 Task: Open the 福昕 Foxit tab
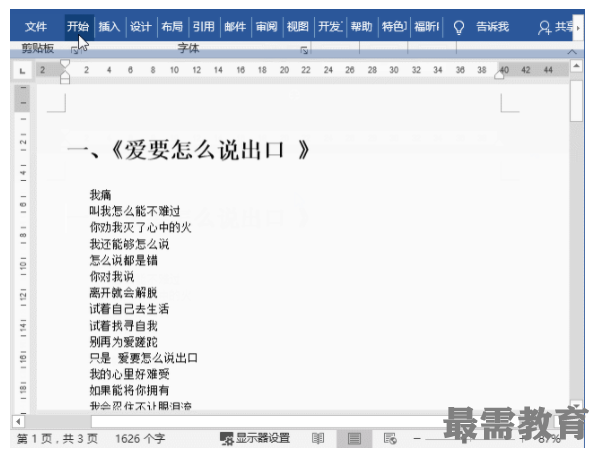pos(426,27)
